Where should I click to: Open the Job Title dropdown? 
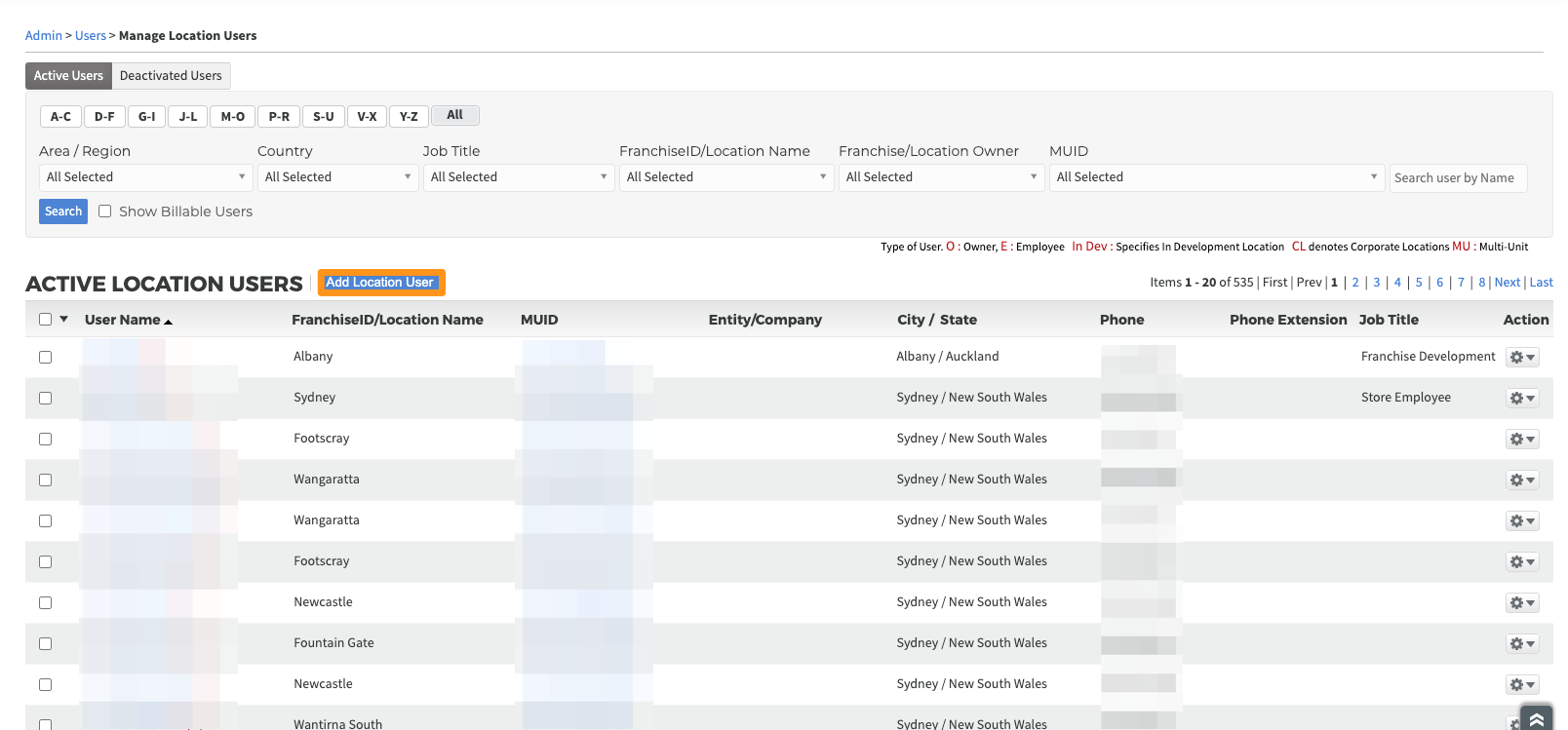click(519, 177)
